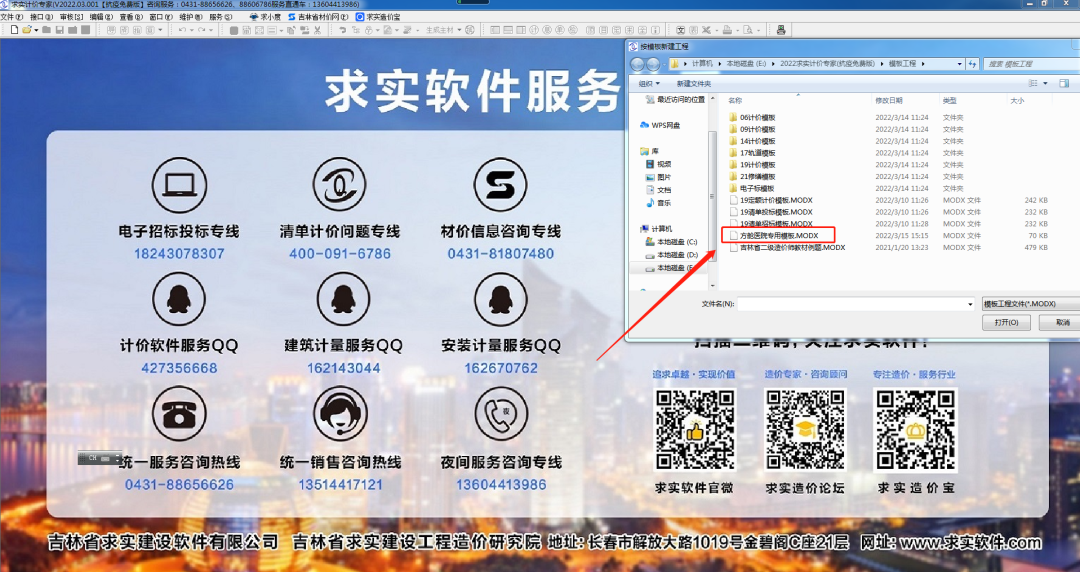This screenshot has height=572, width=1080.
Task: Expand the 生成主材 toolbar dropdown
Action: coord(458,30)
